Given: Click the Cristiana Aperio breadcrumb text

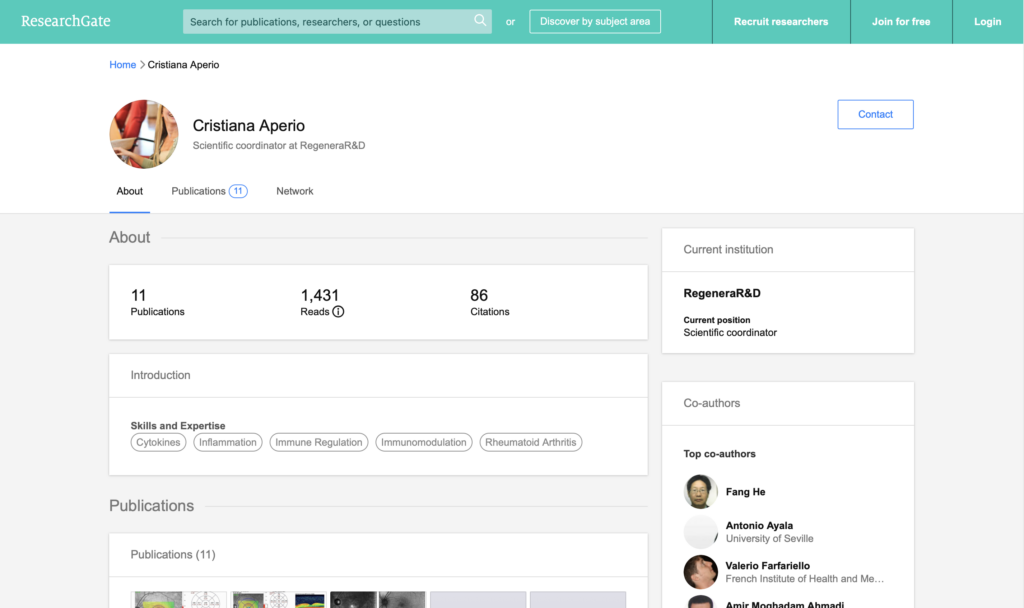Looking at the screenshot, I should point(183,65).
